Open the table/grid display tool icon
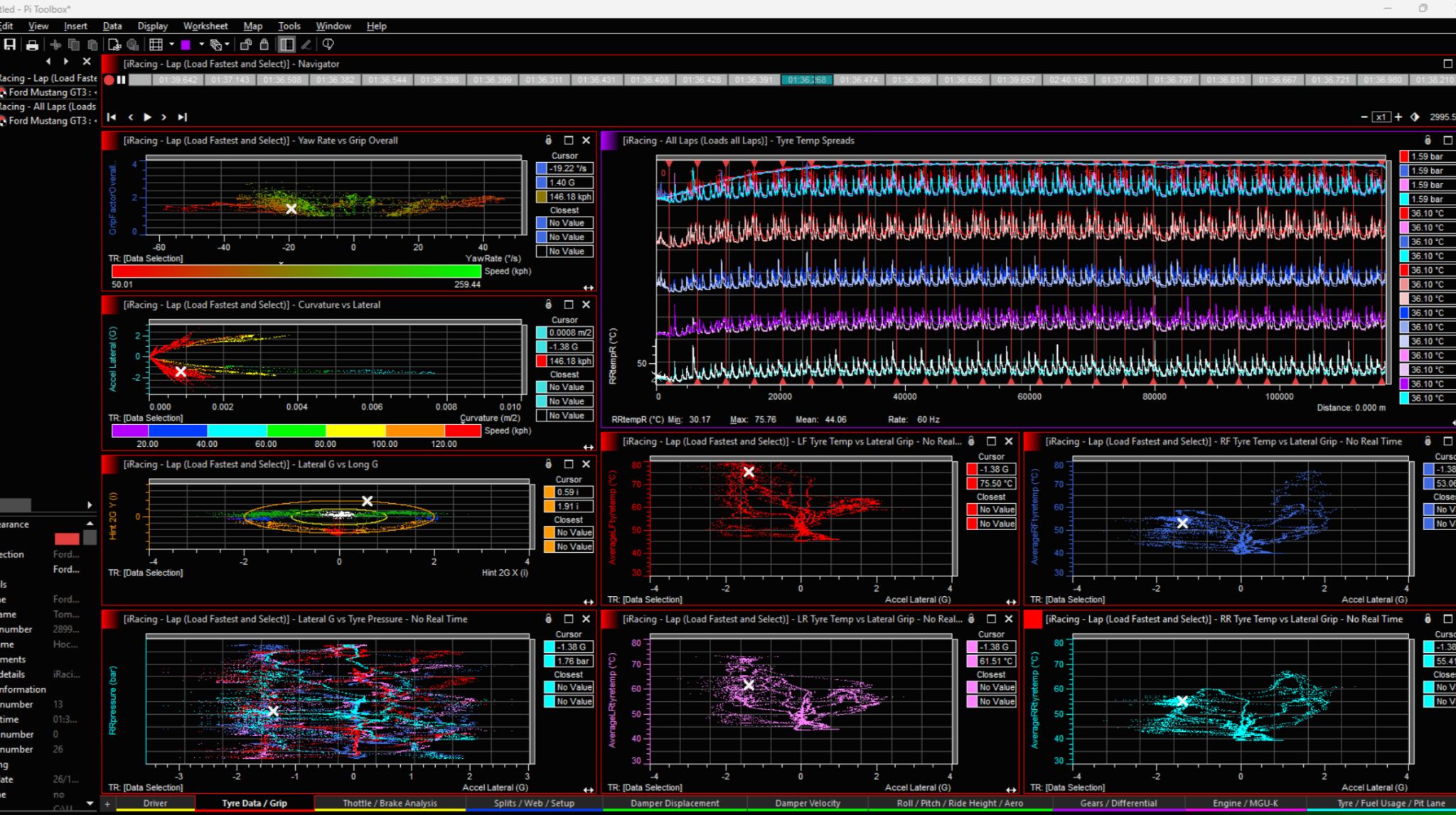1456x815 pixels. (155, 44)
